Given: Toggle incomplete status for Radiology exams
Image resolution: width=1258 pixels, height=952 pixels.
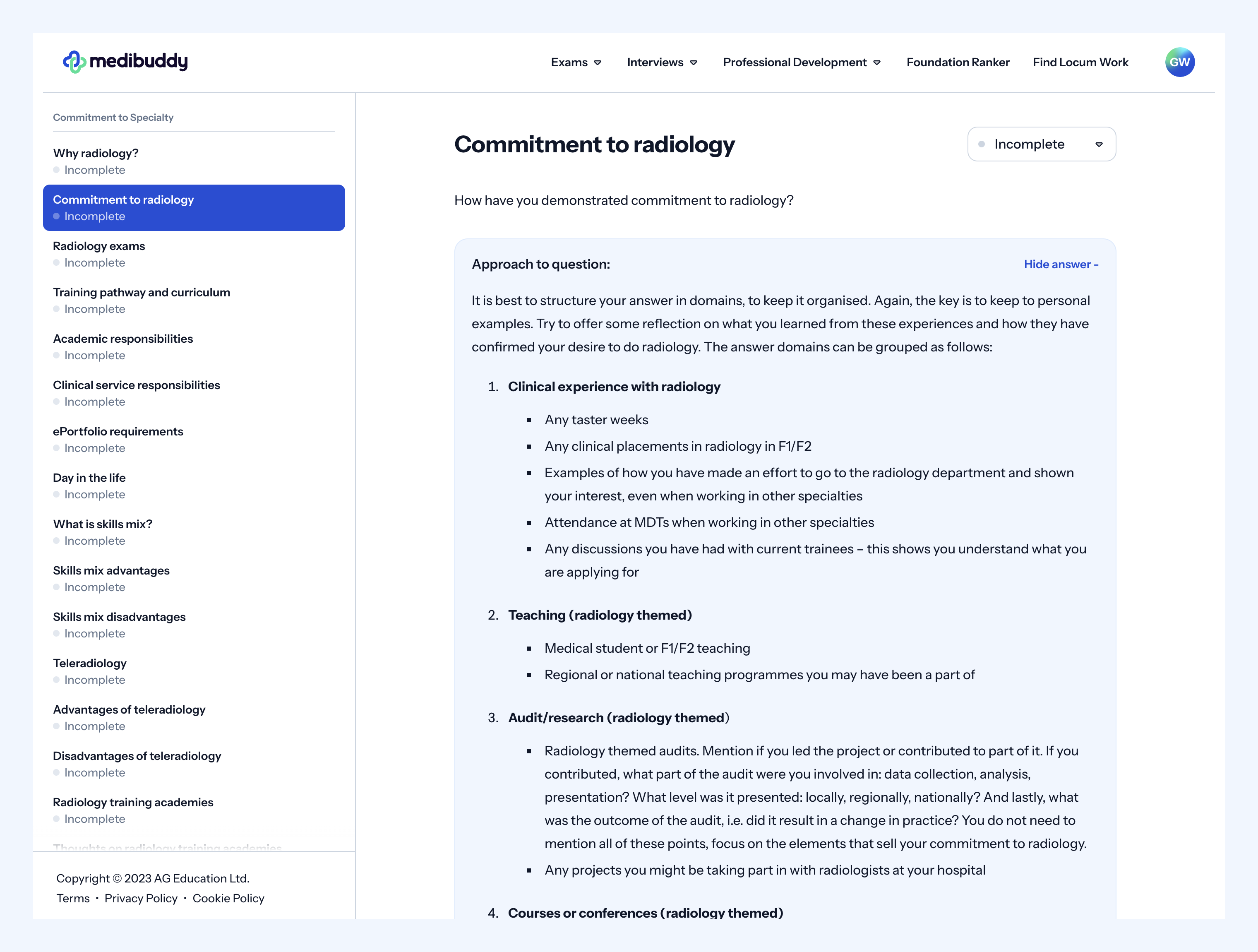Looking at the screenshot, I should [x=57, y=262].
